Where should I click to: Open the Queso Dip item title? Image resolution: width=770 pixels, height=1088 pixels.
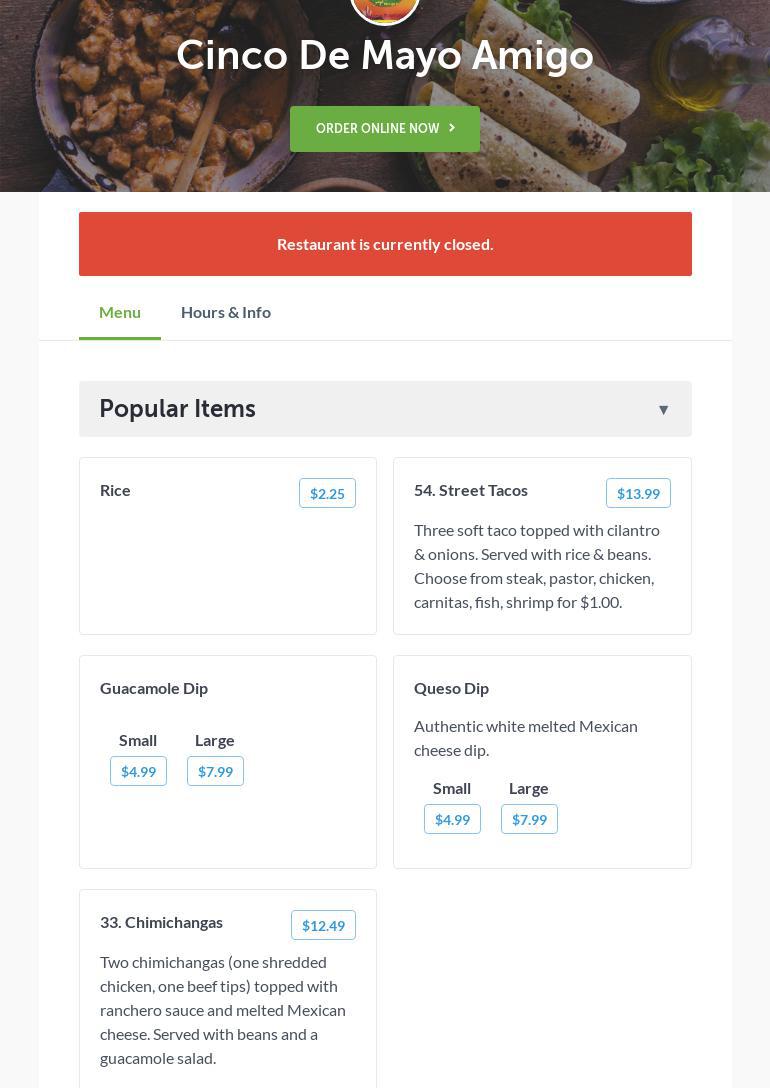tap(451, 688)
